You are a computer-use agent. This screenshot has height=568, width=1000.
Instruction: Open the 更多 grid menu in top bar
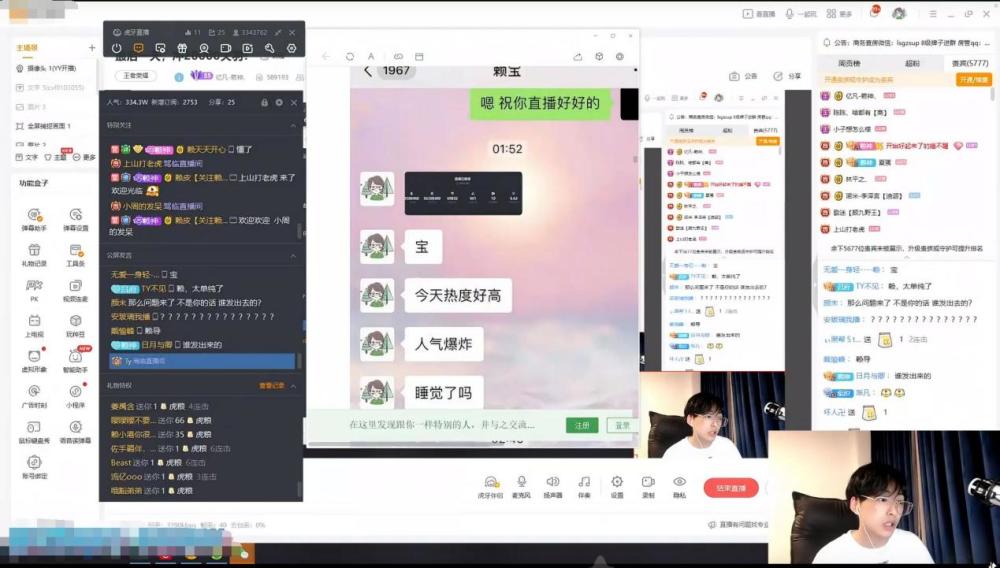[839, 13]
